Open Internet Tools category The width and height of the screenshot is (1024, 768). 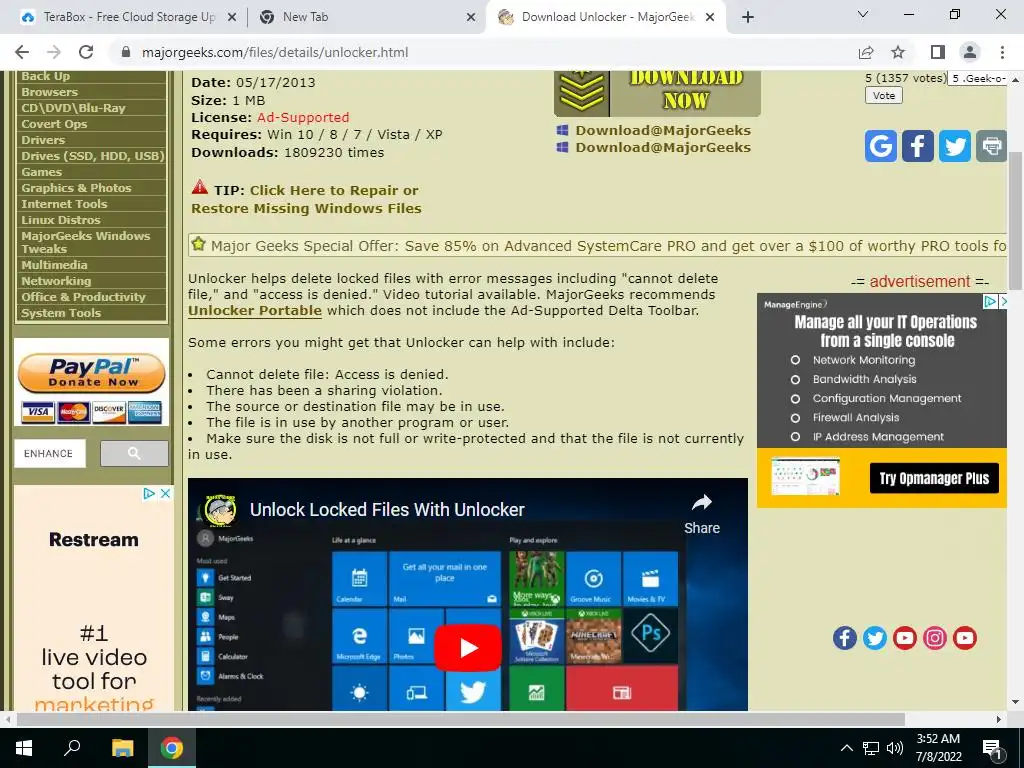pos(64,204)
